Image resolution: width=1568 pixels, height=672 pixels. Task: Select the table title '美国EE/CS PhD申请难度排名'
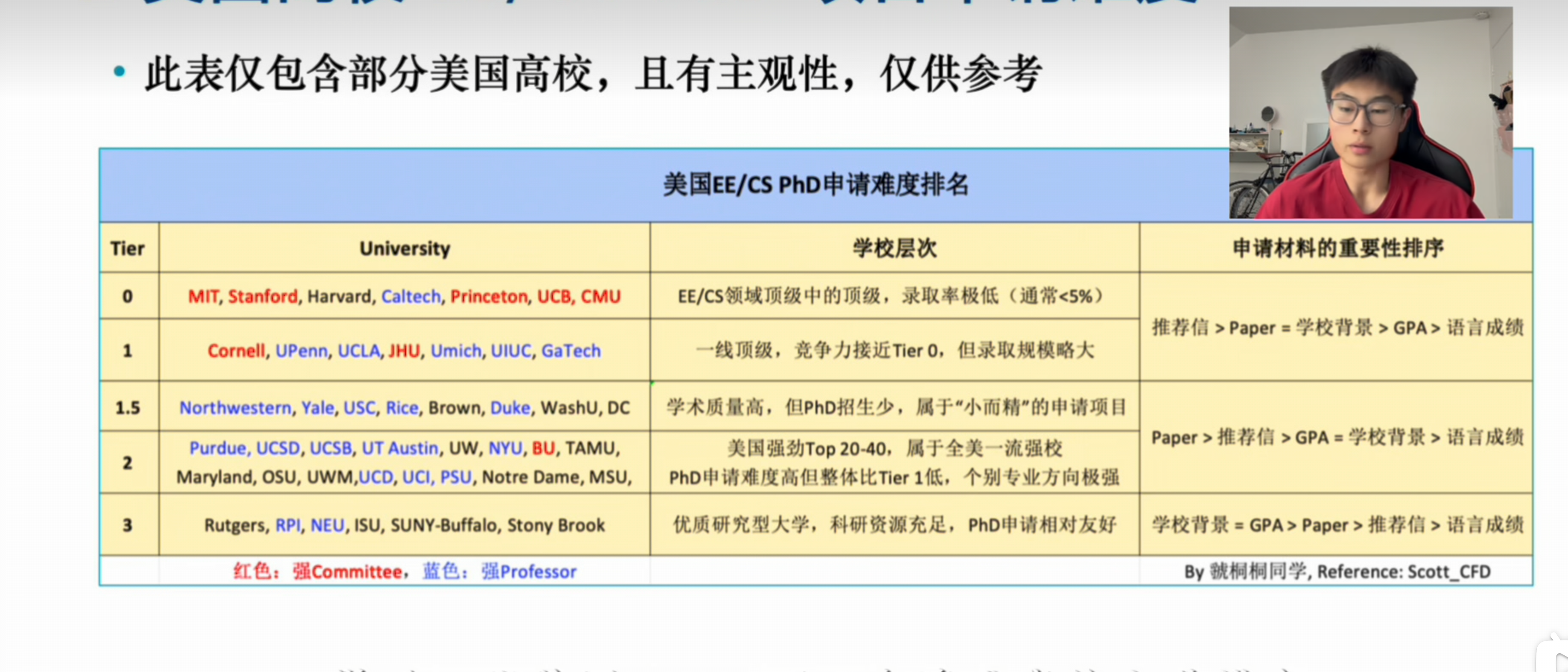pos(816,185)
